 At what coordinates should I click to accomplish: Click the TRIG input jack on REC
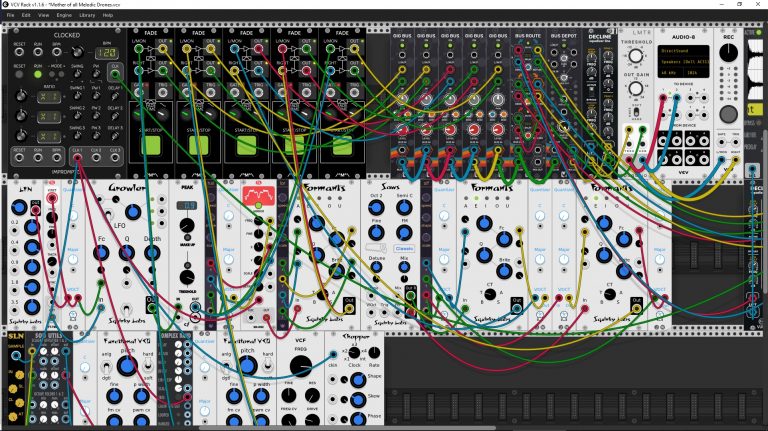(x=735, y=143)
